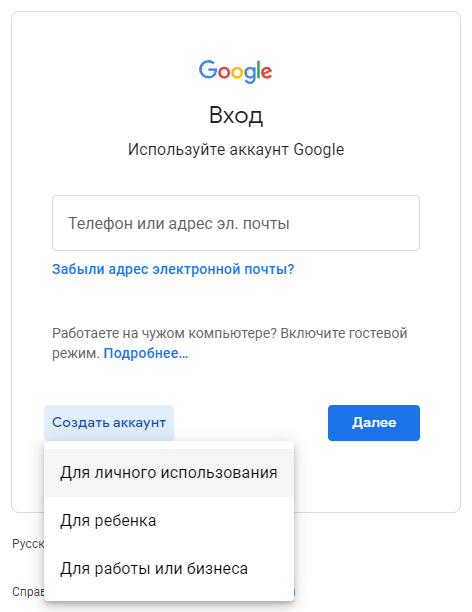Focus the phone or email input field
The height and width of the screenshot is (612, 472).
point(236,223)
